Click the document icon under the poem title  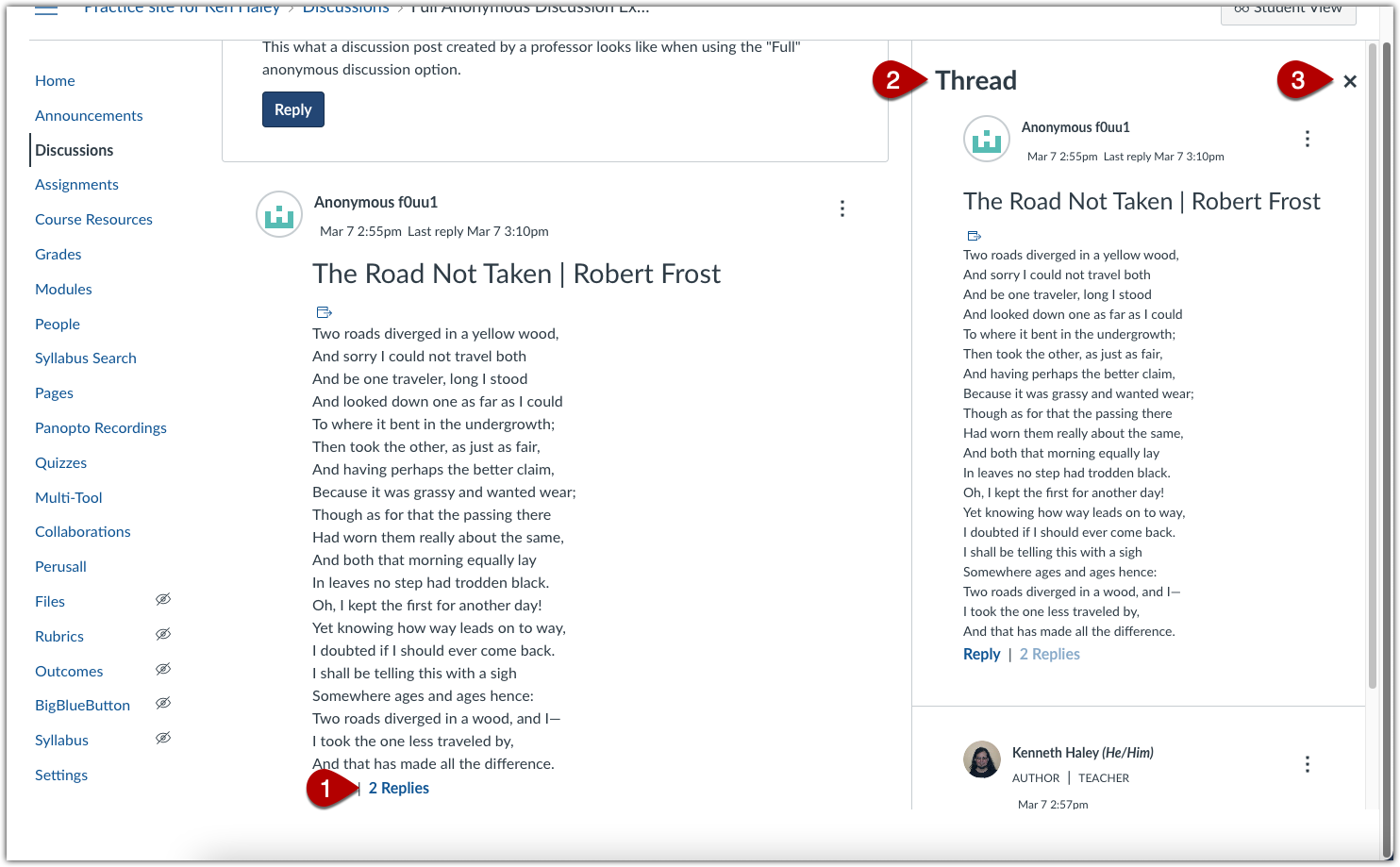pos(324,311)
